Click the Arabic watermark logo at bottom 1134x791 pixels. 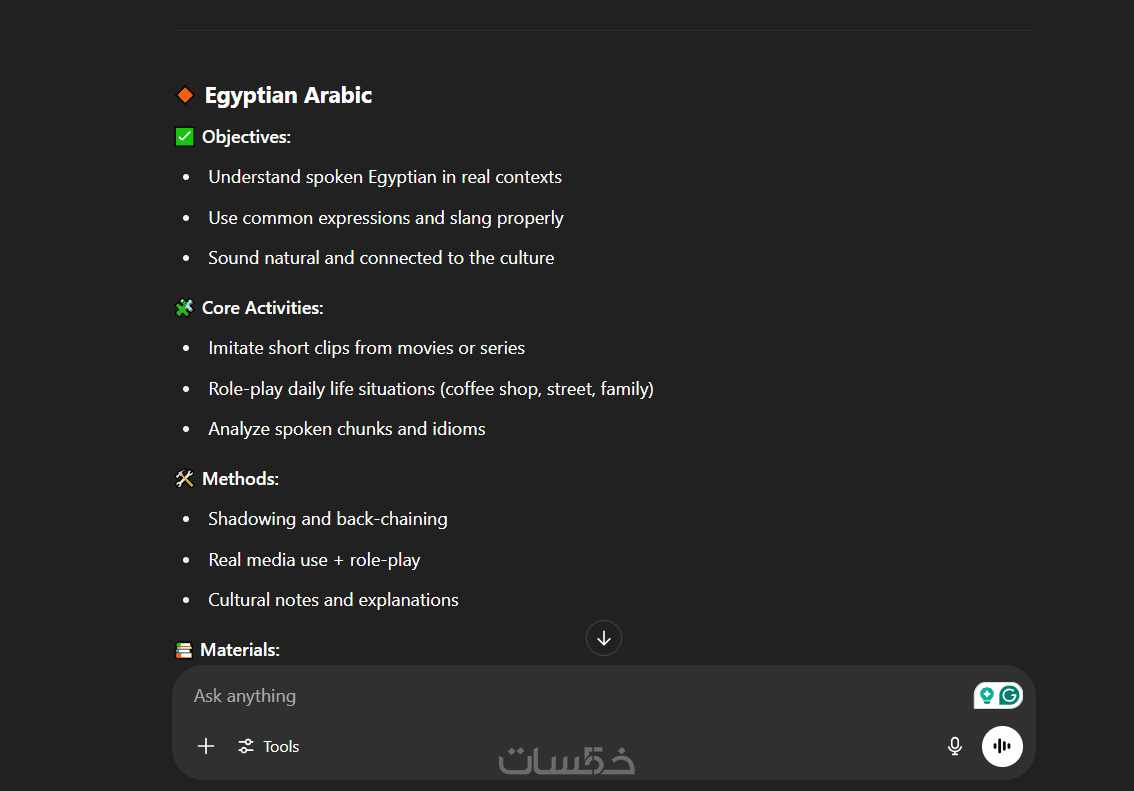(x=567, y=760)
